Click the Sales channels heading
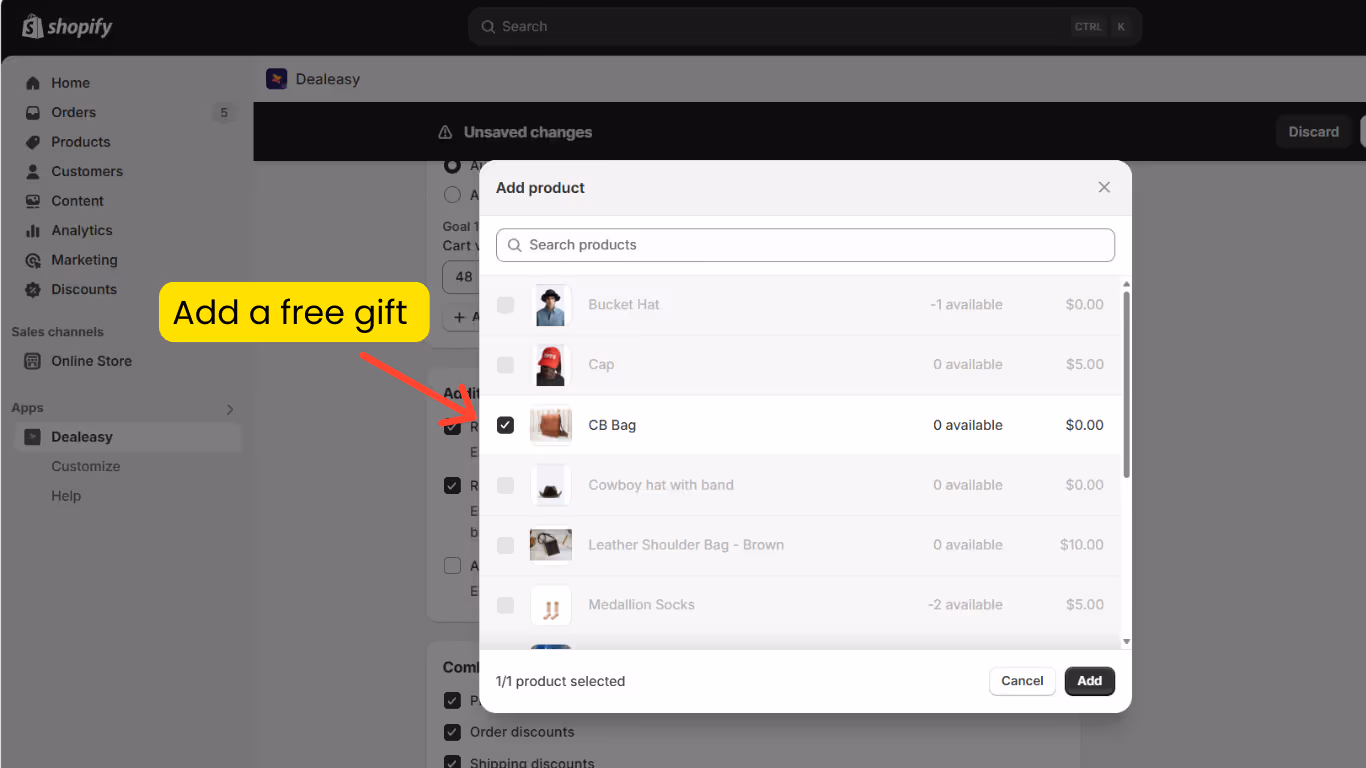1366x768 pixels. [58, 332]
